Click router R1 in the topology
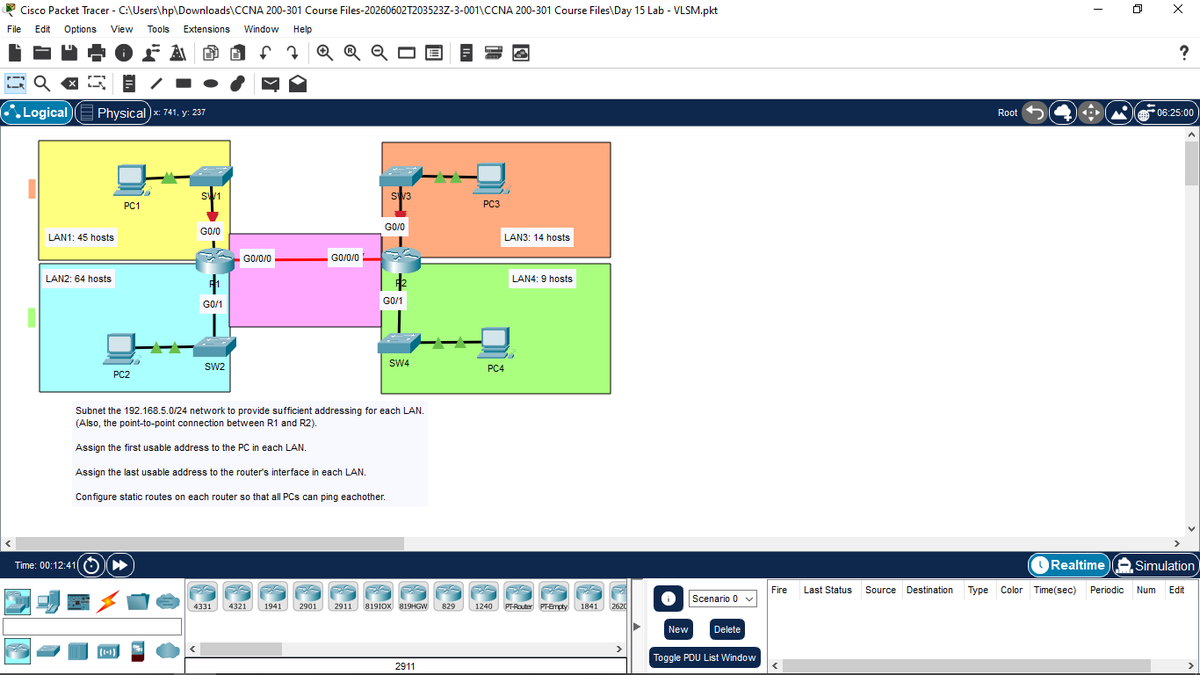This screenshot has width=1200, height=675. [213, 261]
